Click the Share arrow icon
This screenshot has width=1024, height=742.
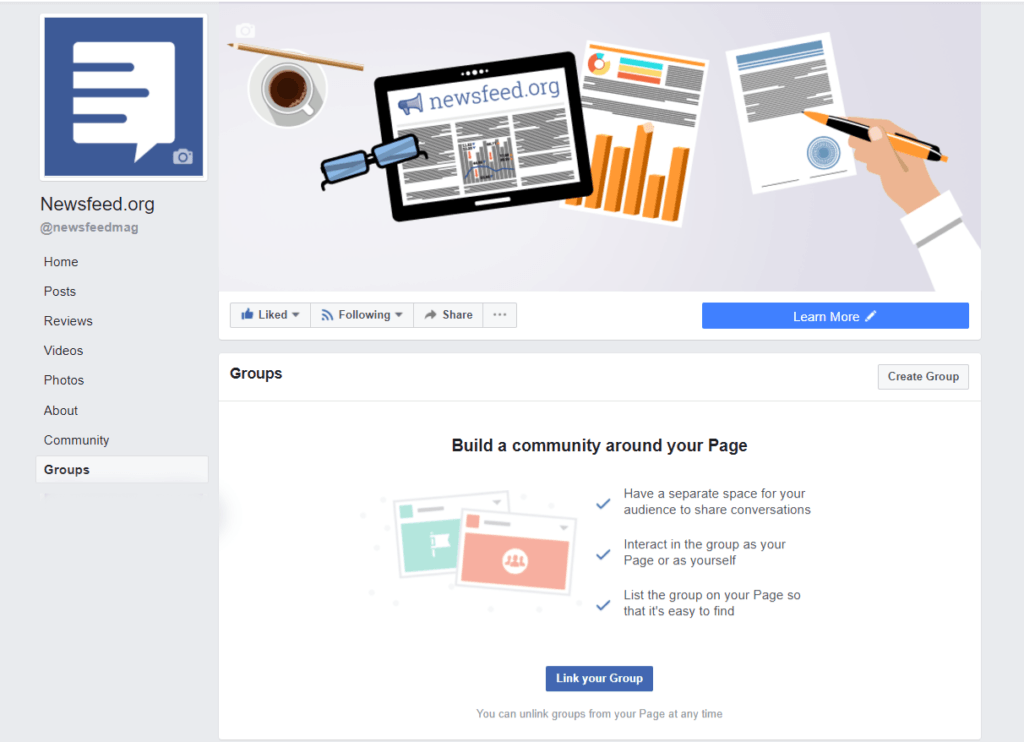point(430,315)
